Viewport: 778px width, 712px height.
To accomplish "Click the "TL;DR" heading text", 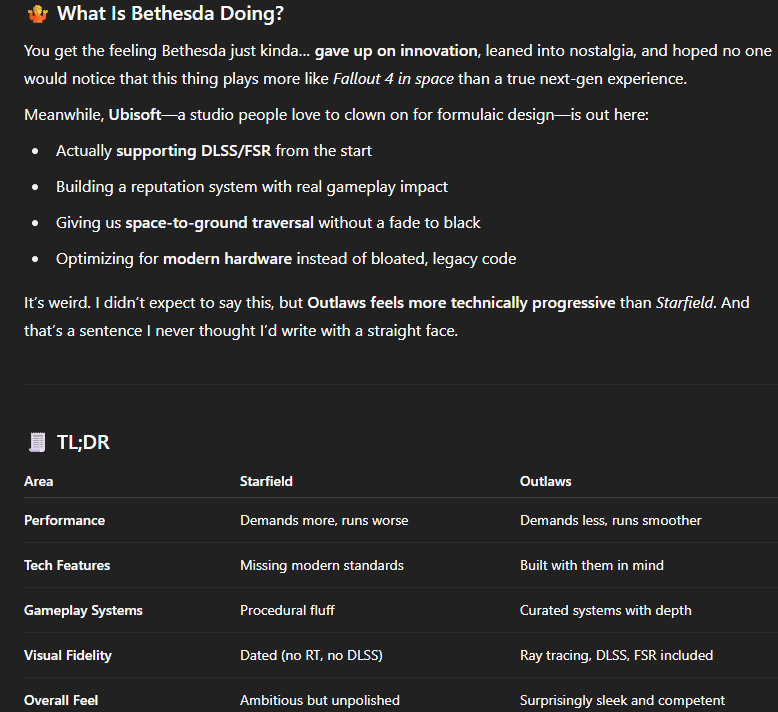I will pyautogui.click(x=83, y=442).
